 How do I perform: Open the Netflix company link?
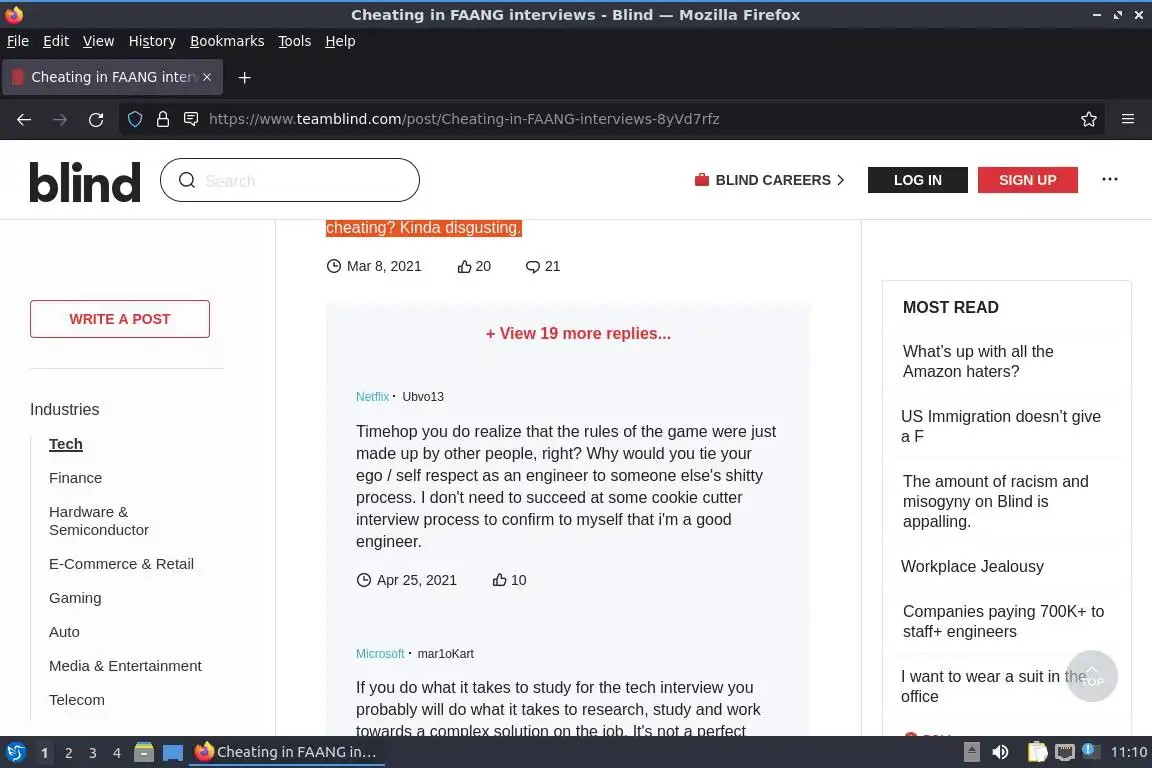[x=372, y=397]
